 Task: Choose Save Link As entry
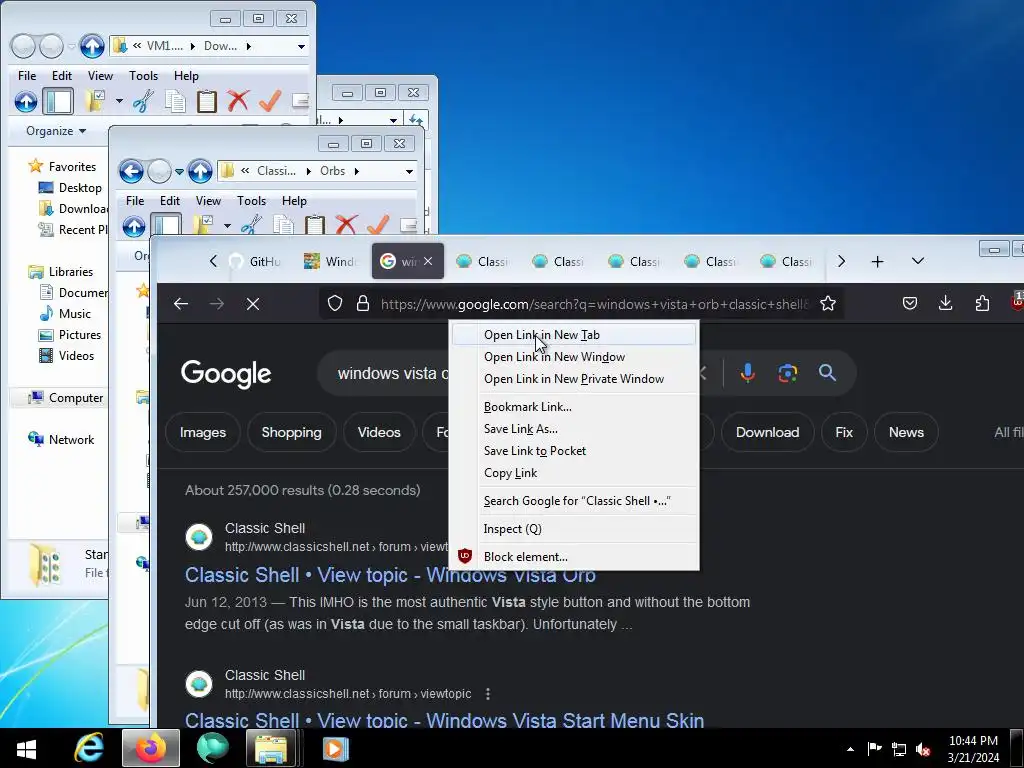573,429
